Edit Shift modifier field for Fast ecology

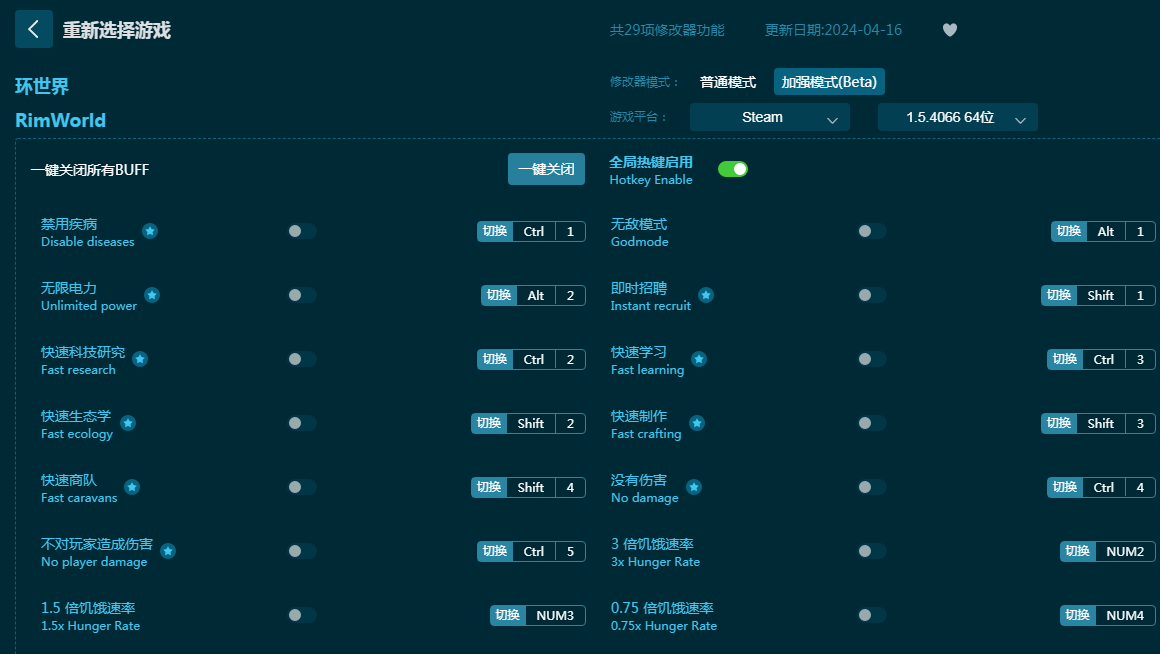(531, 423)
